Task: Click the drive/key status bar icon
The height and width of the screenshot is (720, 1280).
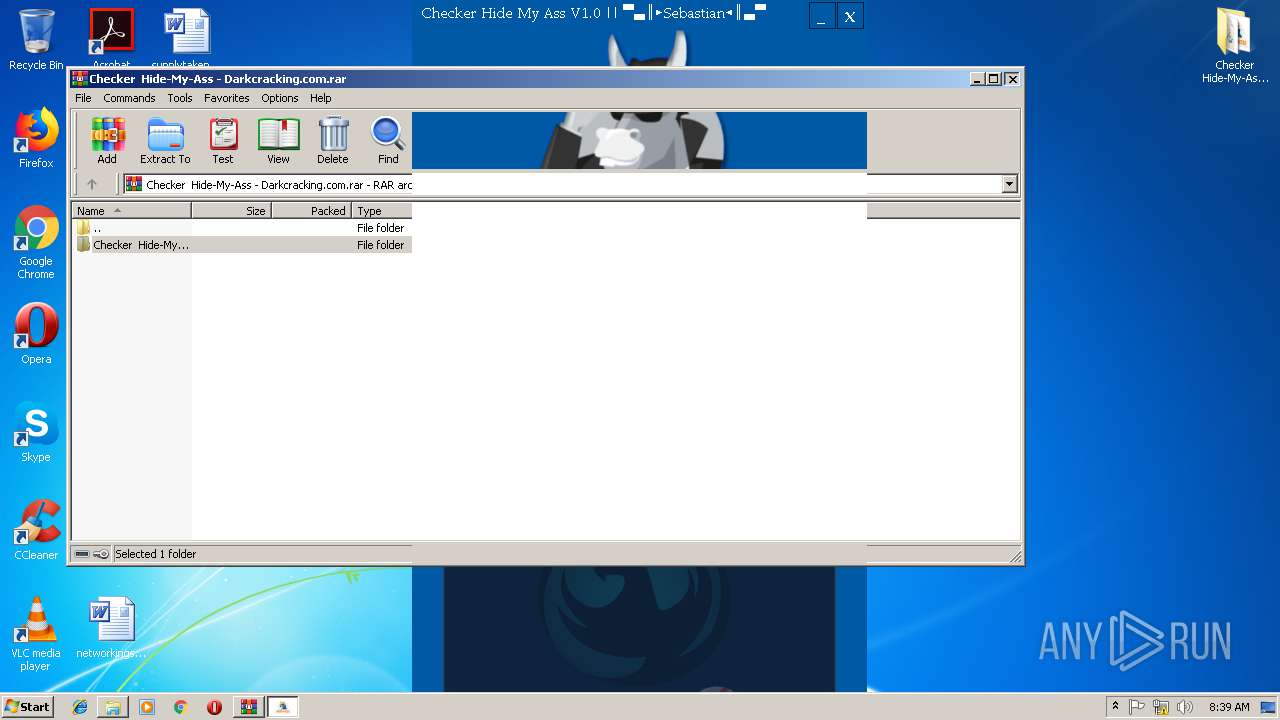Action: pyautogui.click(x=92, y=554)
